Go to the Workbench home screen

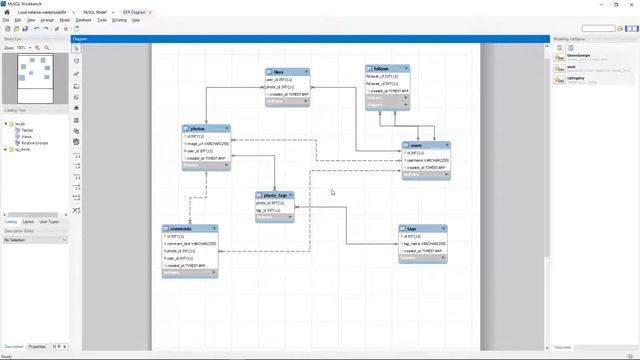point(7,12)
